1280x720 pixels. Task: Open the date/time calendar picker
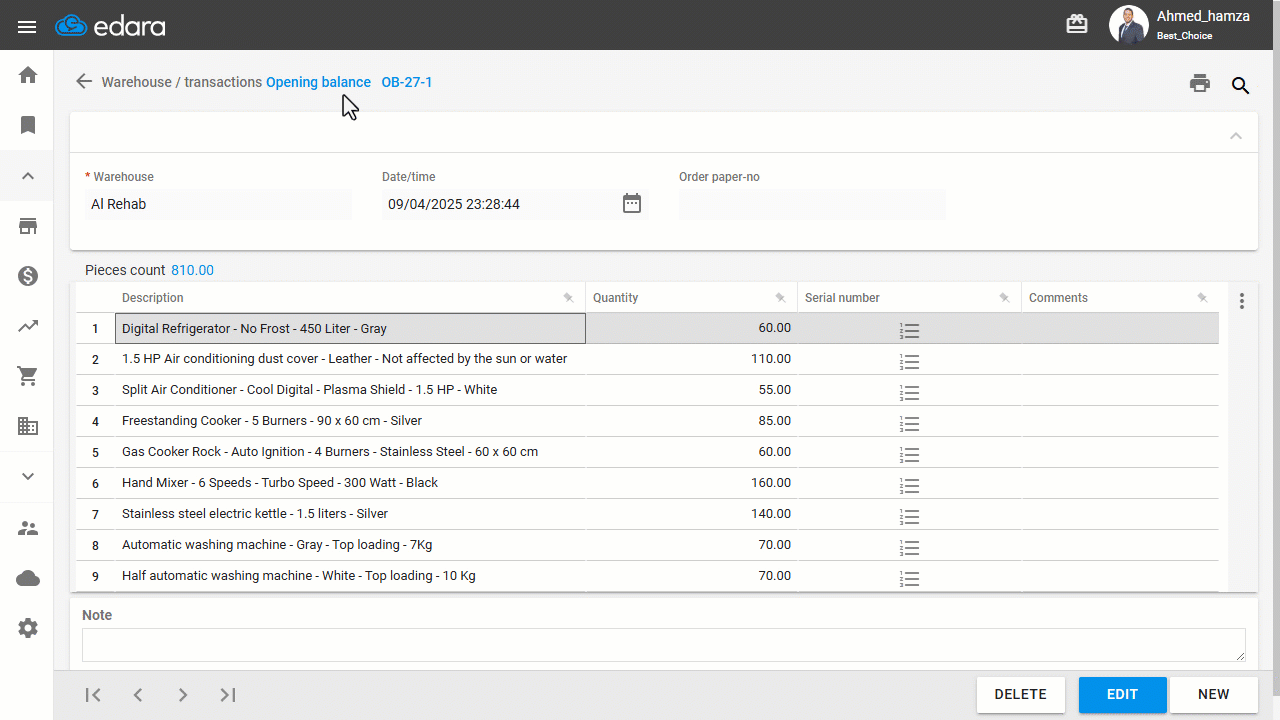coord(632,204)
